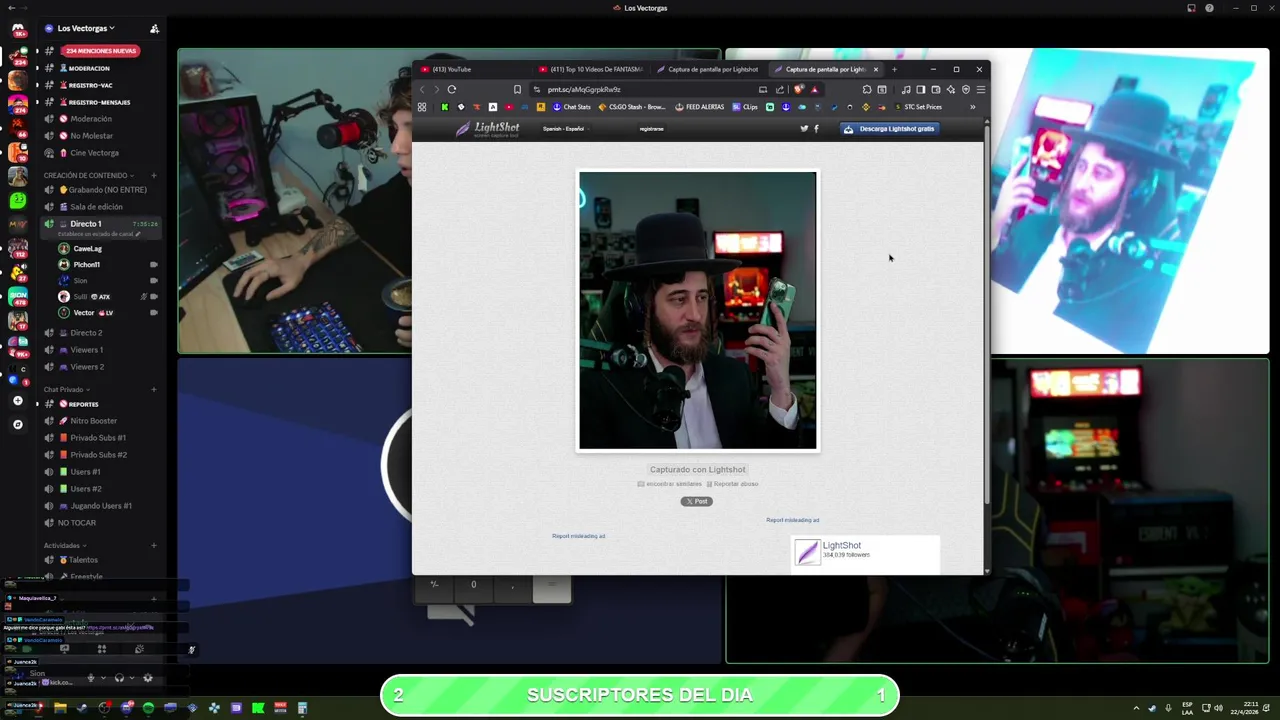
Task: Open Discord direct messages home icon
Action: (18, 29)
